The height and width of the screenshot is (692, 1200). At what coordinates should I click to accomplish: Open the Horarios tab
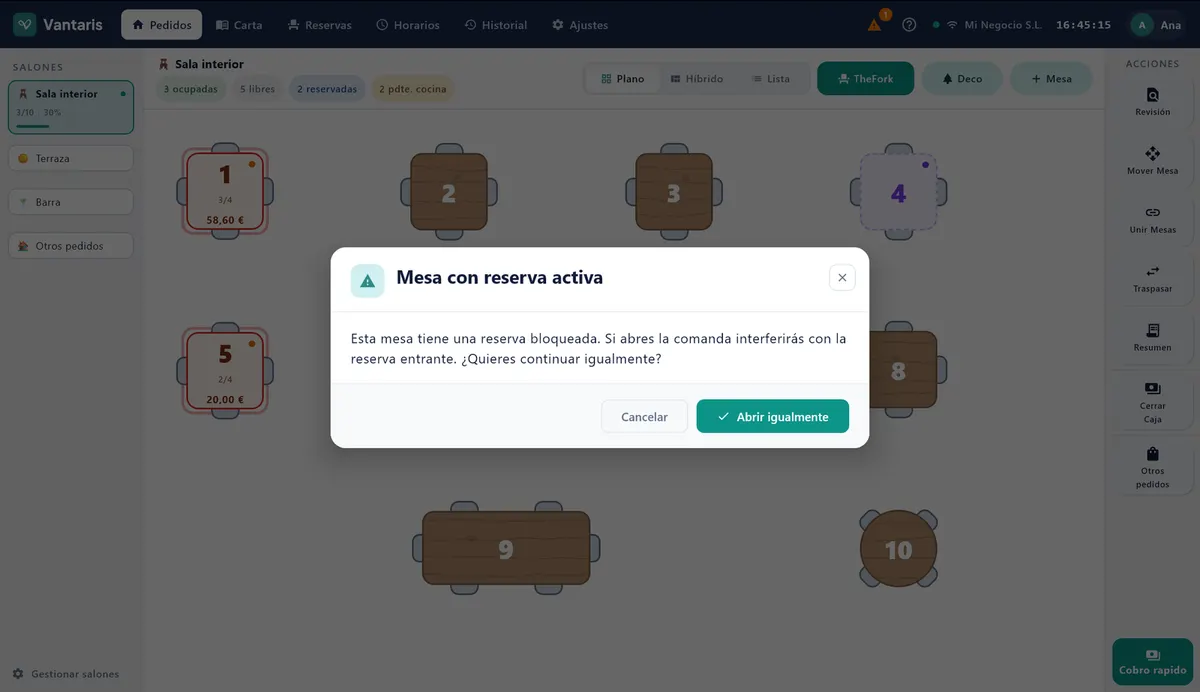pyautogui.click(x=408, y=25)
